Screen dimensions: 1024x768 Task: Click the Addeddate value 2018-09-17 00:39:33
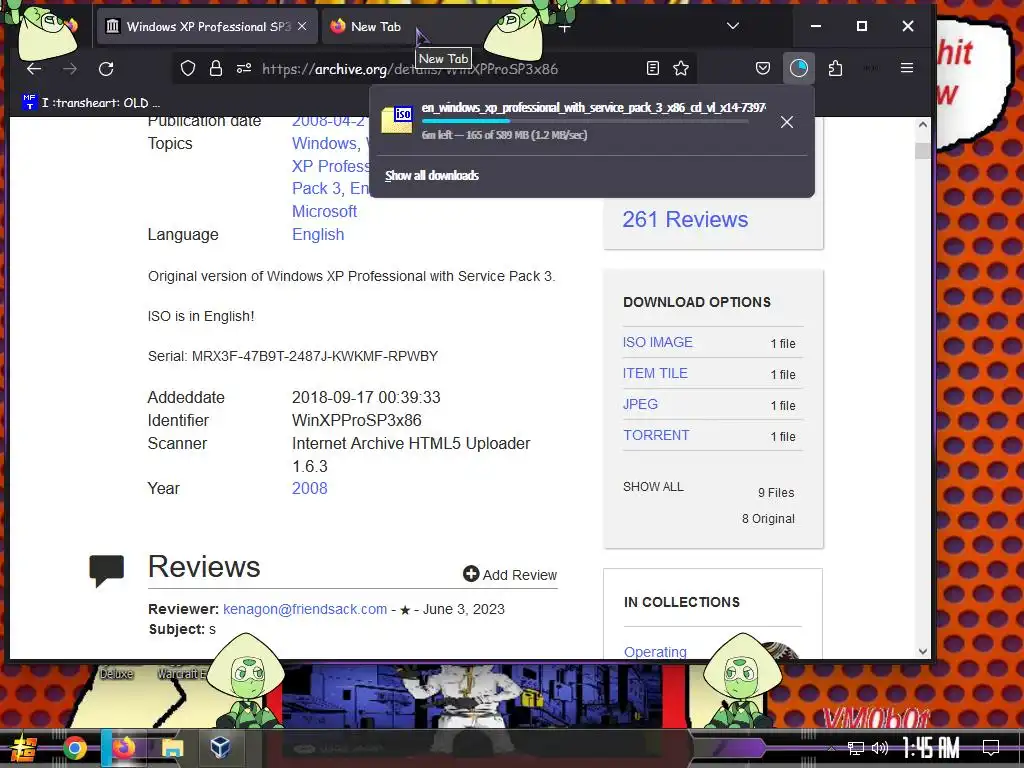pyautogui.click(x=366, y=398)
